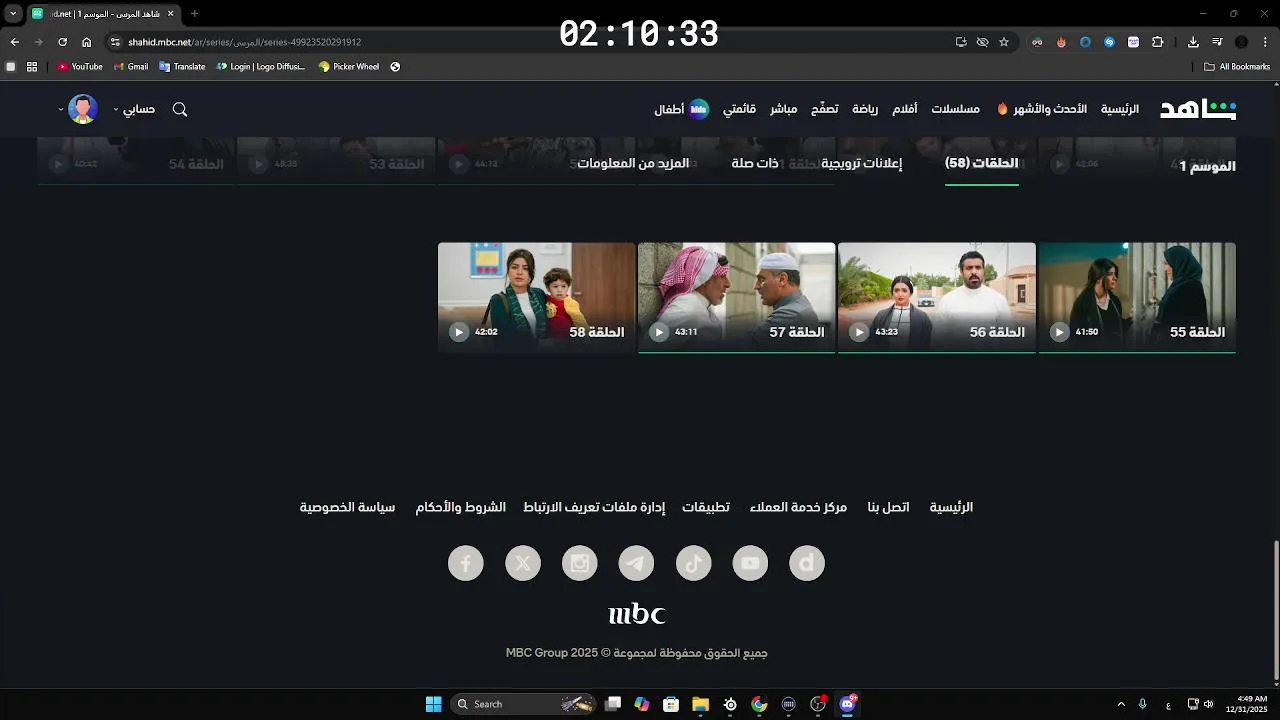The width and height of the screenshot is (1280, 720).
Task: Open the Chrome downloads icon
Action: [x=1193, y=42]
